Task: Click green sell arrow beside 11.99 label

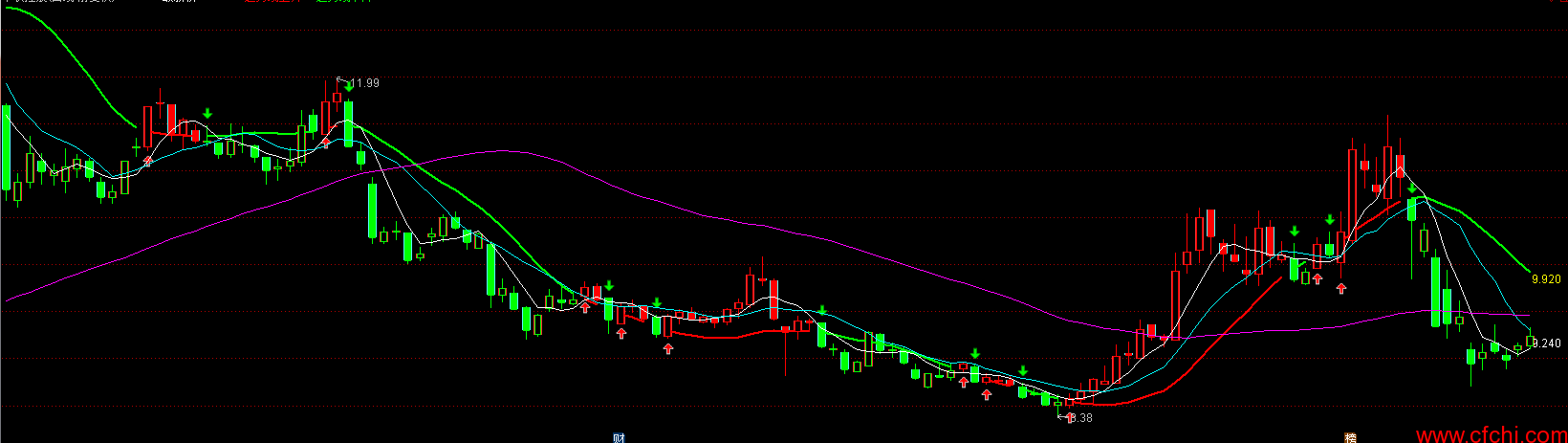Action: (349, 85)
